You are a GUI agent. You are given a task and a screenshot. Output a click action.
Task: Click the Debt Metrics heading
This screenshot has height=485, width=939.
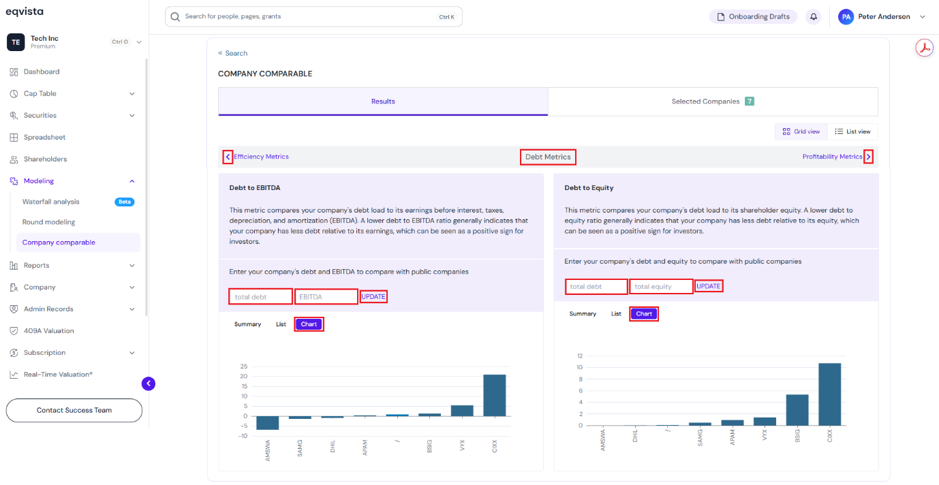click(x=548, y=157)
